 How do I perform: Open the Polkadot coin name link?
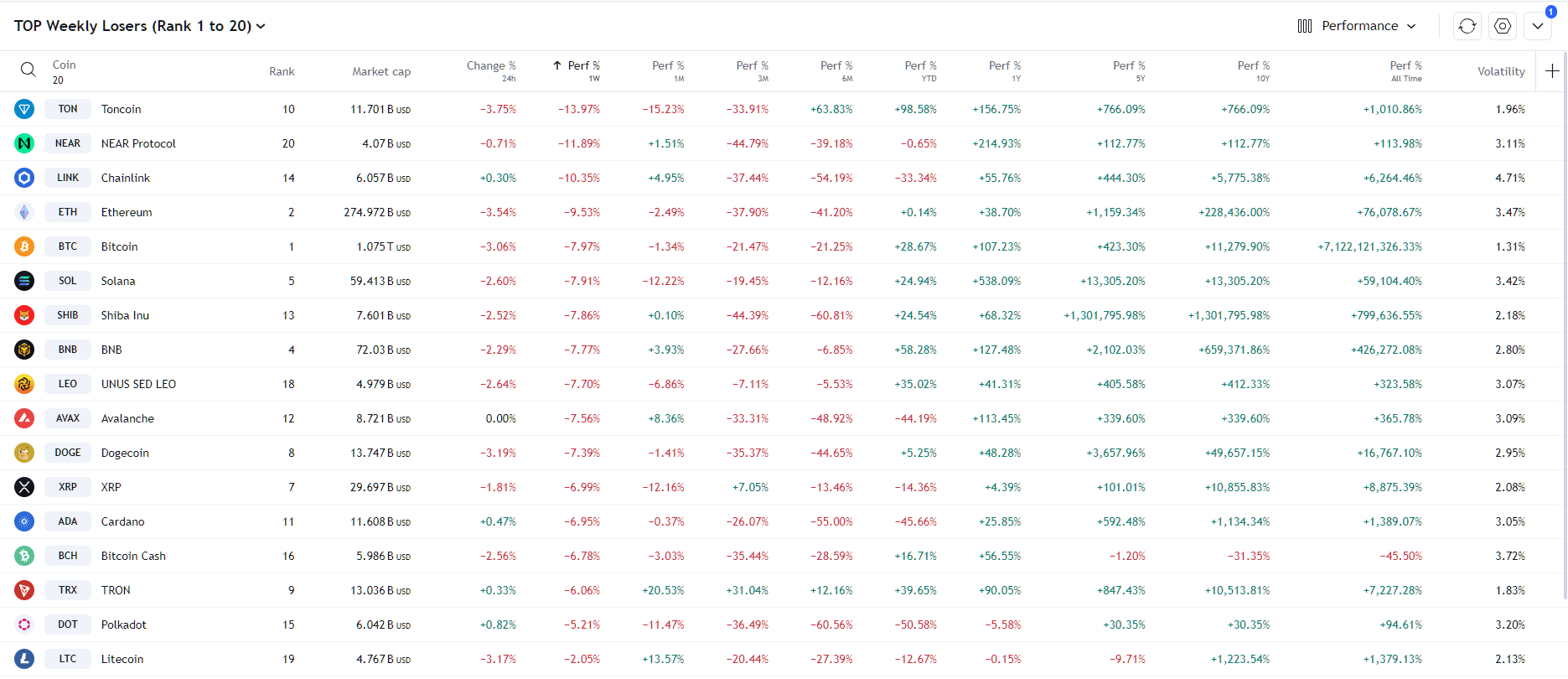[x=123, y=625]
